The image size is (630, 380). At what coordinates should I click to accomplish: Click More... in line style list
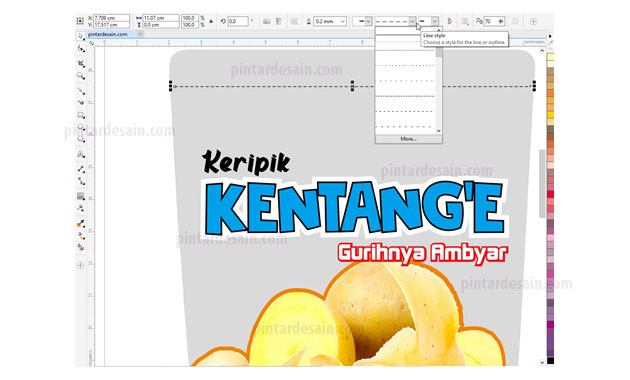[x=409, y=139]
